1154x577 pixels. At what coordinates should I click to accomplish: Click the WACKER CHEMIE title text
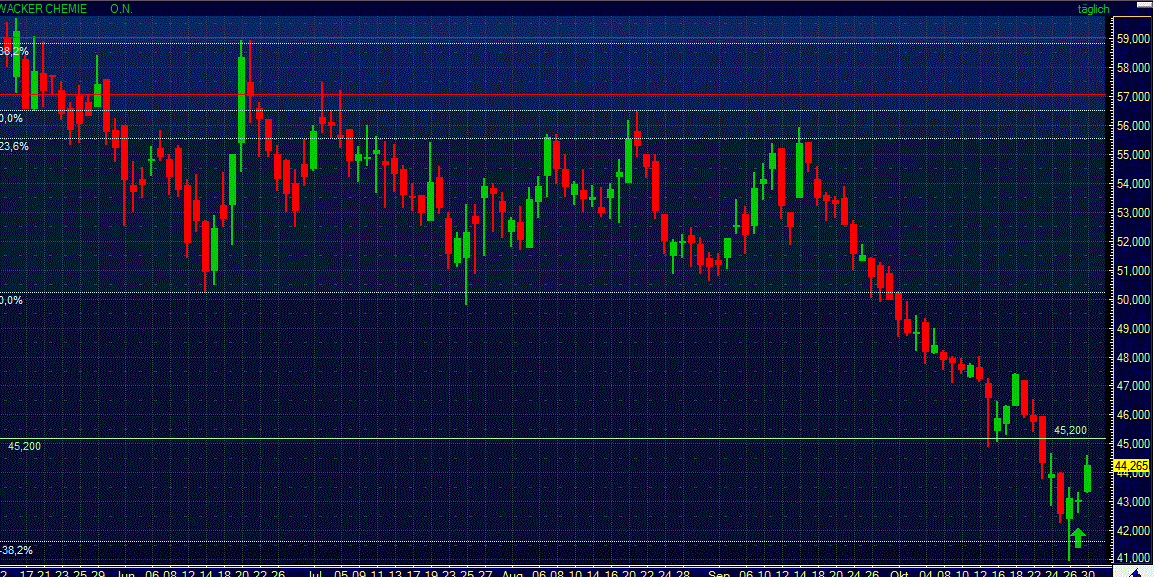45,9
